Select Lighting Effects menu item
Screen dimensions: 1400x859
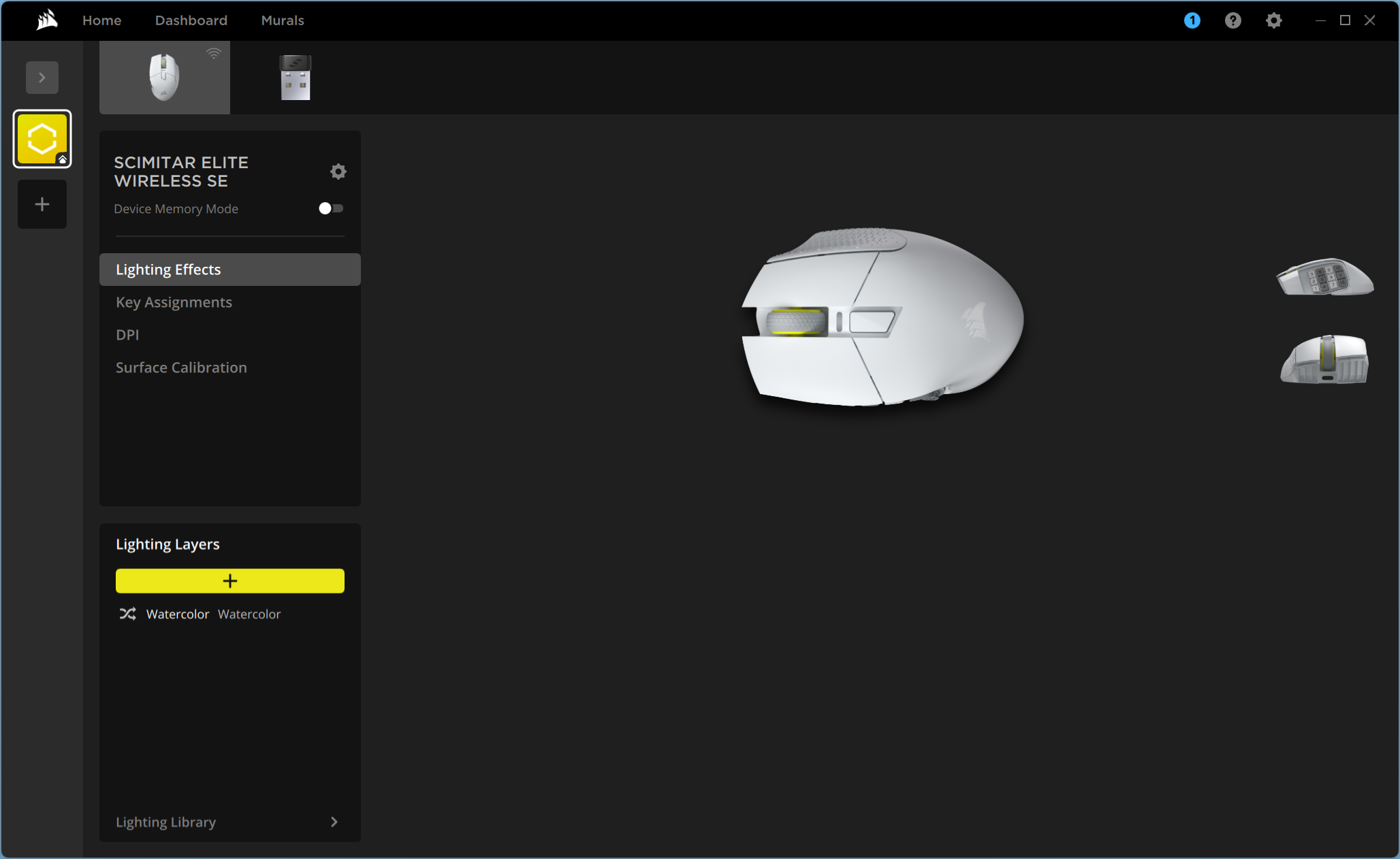click(x=230, y=270)
